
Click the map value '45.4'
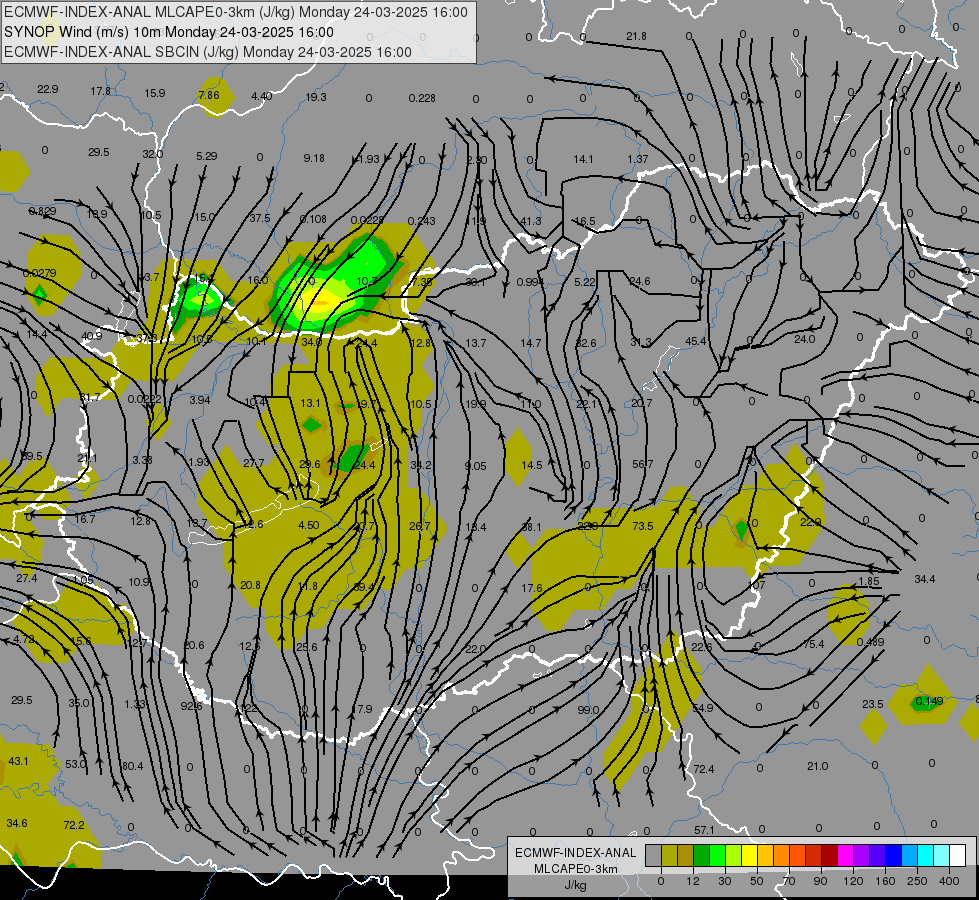click(x=696, y=341)
